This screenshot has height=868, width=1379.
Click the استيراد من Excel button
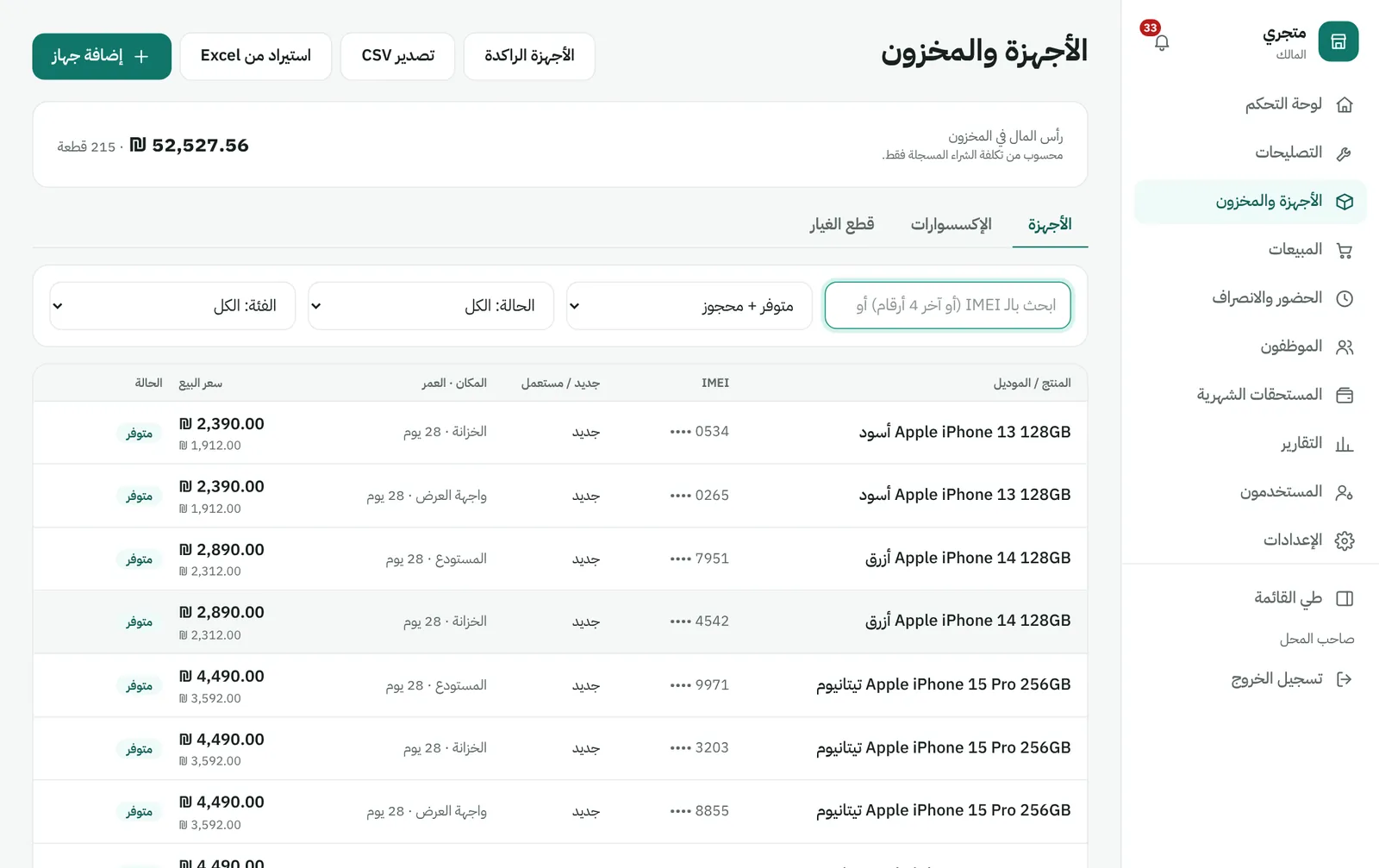pos(256,56)
